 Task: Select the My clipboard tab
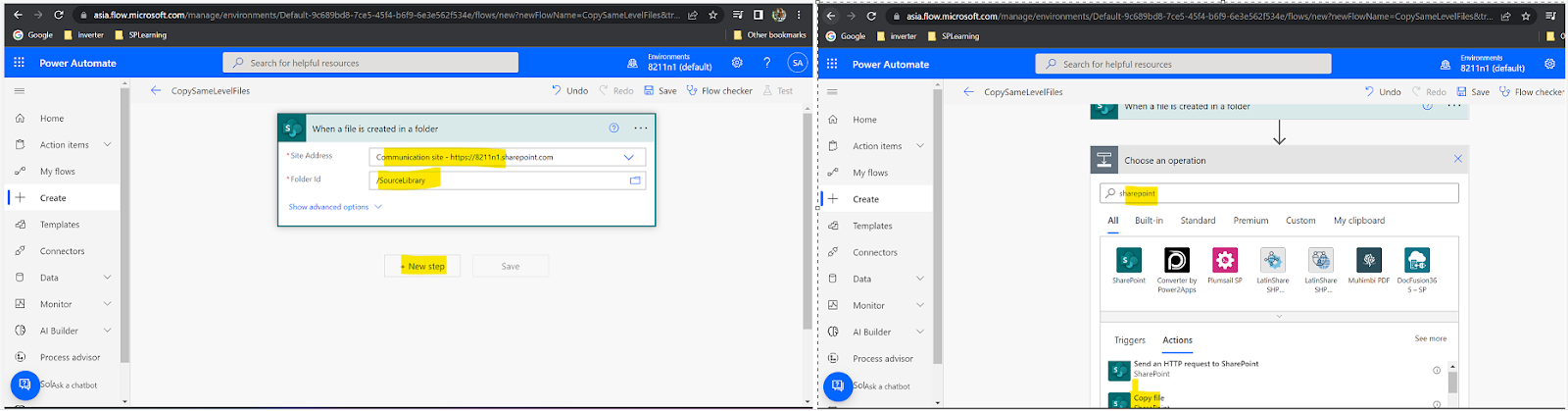click(x=1359, y=221)
